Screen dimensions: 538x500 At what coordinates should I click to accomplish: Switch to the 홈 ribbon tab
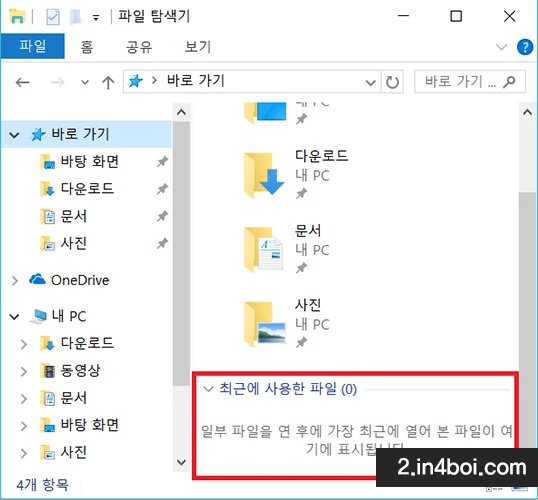[87, 47]
